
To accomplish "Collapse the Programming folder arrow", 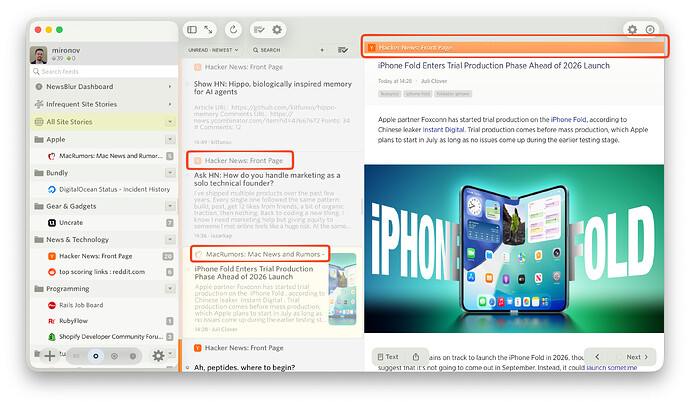I will (170, 289).
